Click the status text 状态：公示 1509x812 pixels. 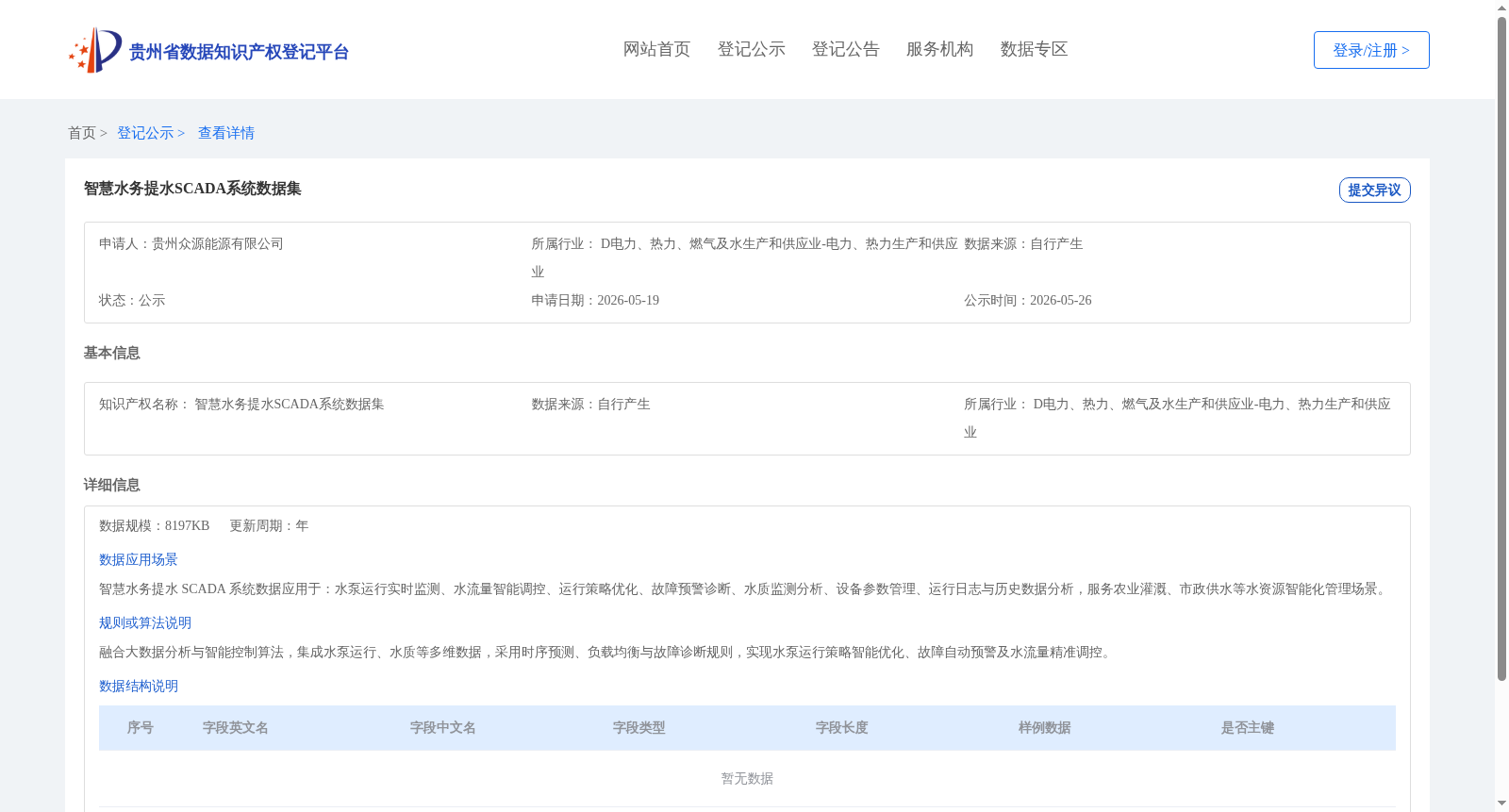click(132, 300)
